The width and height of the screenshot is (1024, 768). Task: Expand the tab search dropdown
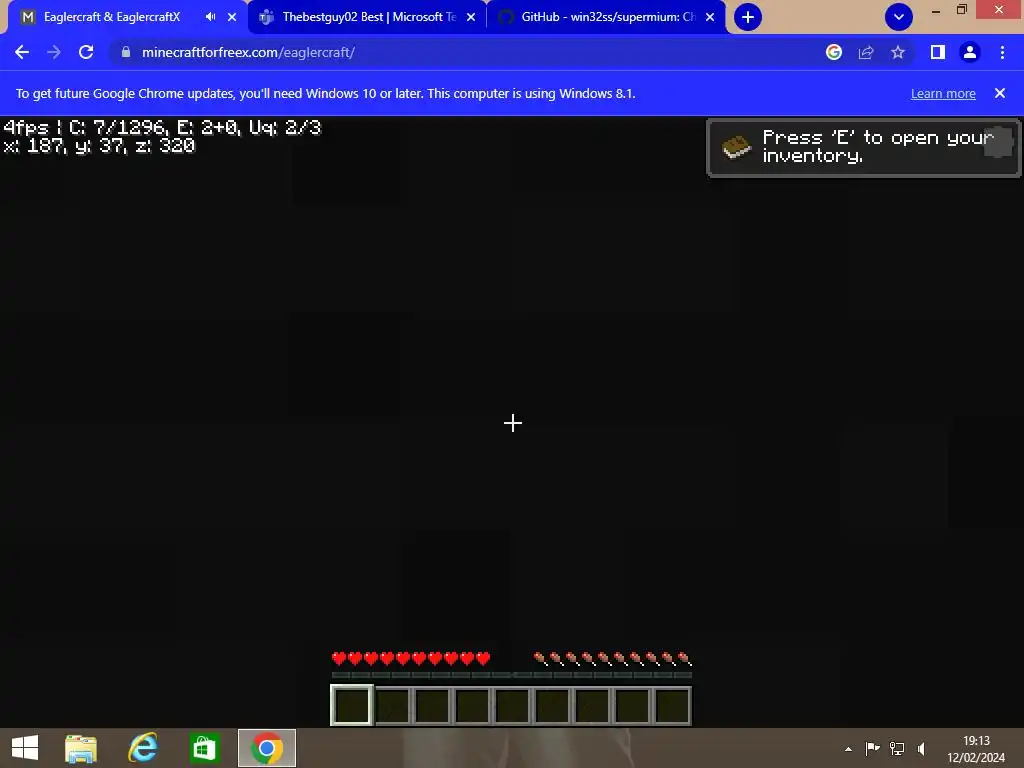(x=899, y=17)
